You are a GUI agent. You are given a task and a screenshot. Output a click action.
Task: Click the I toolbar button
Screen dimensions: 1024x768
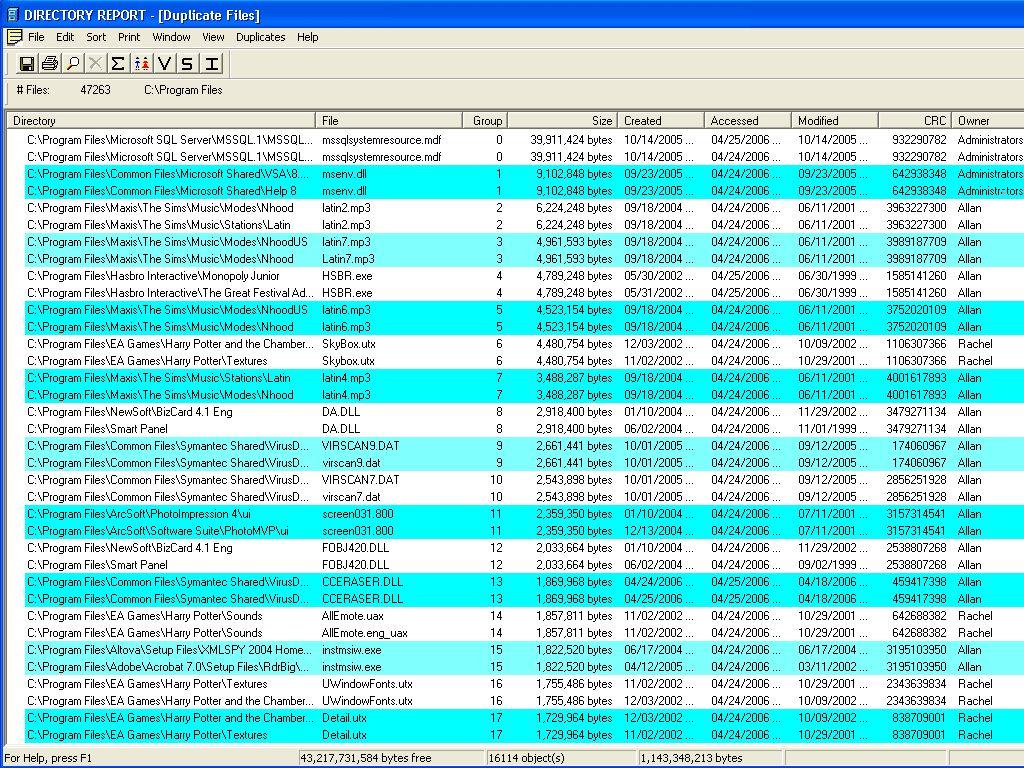pos(211,63)
